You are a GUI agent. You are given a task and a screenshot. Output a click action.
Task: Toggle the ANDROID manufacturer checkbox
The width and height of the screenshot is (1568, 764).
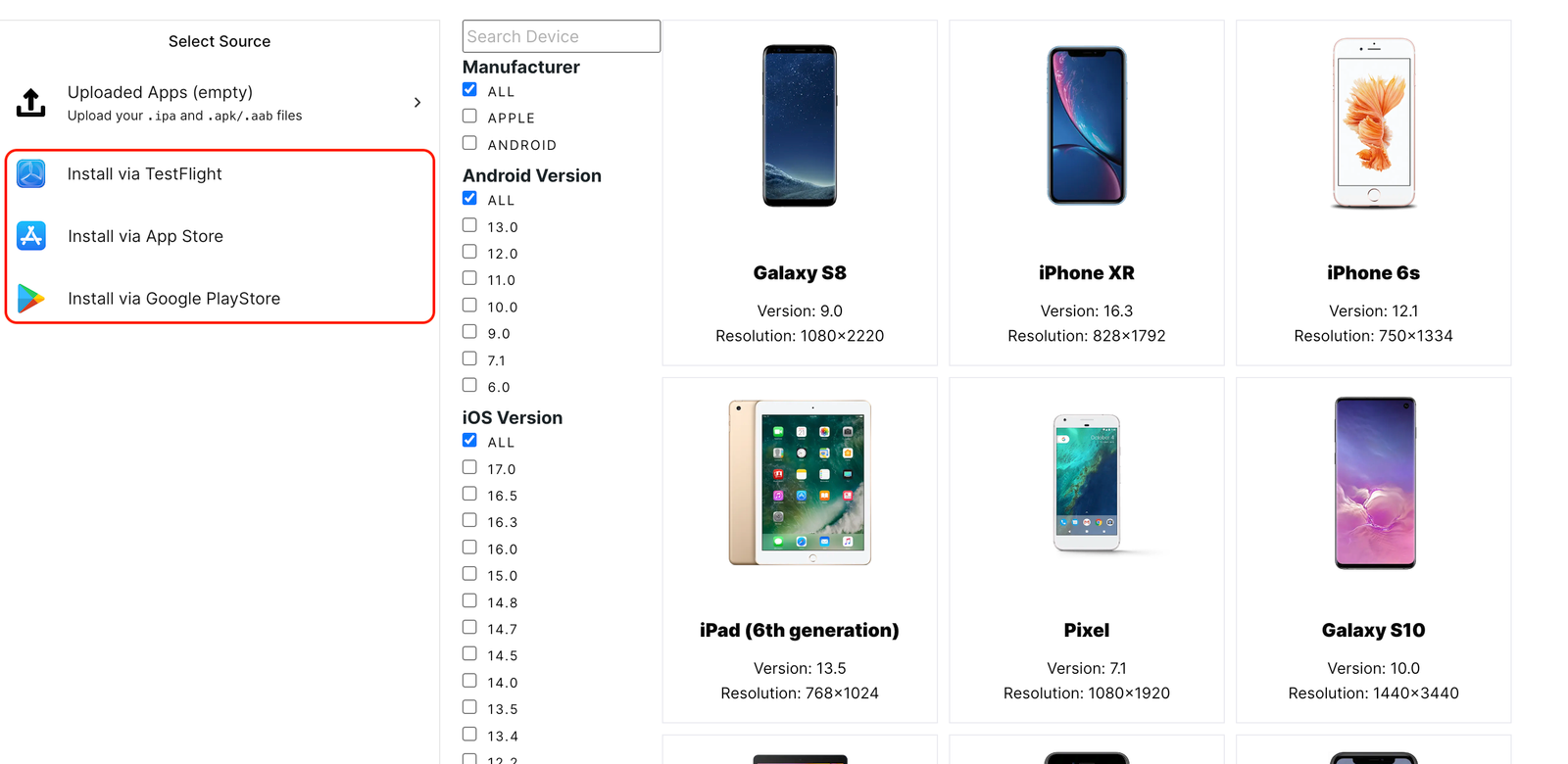pos(469,142)
